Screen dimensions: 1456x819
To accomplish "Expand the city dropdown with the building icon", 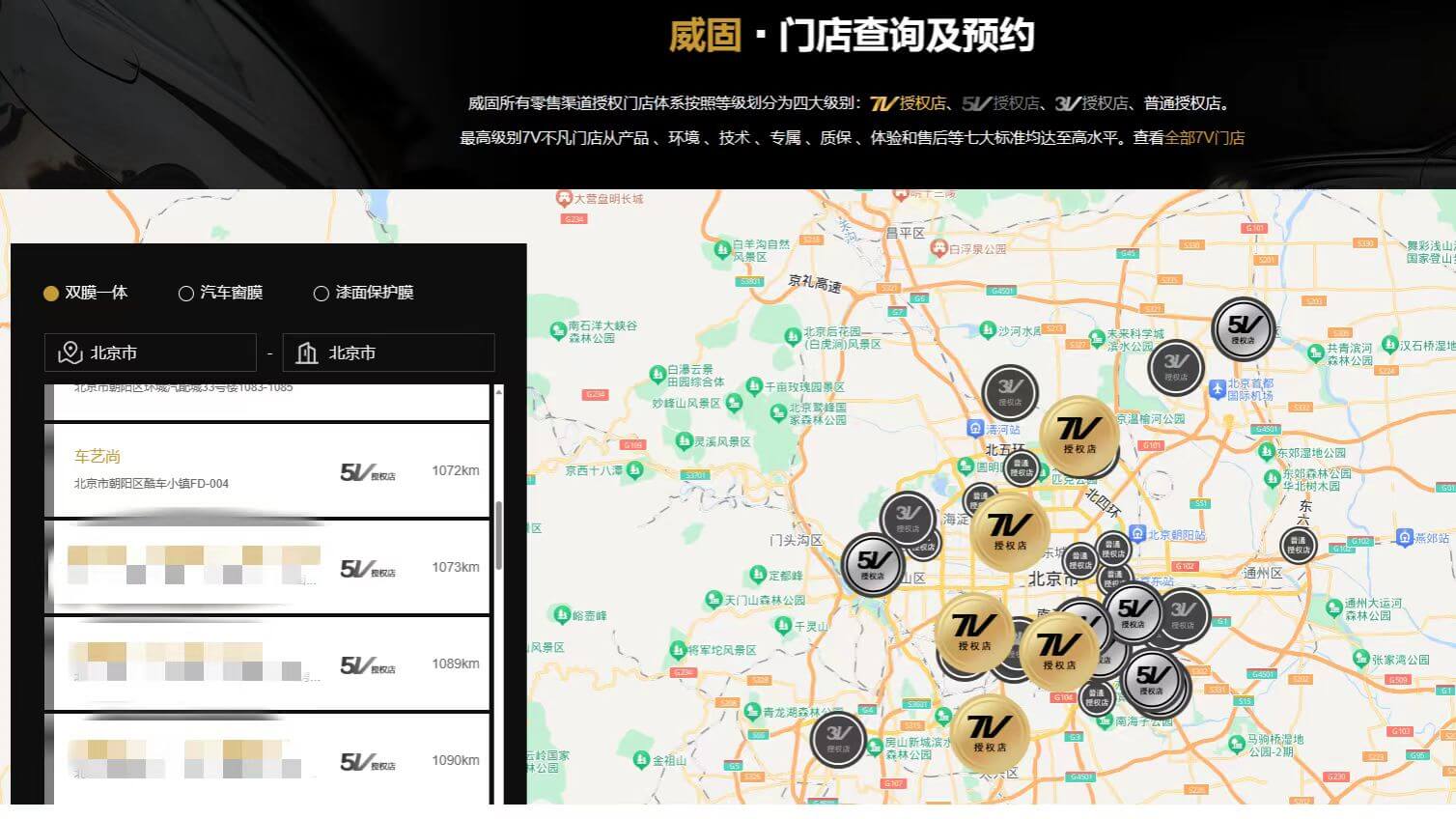I will pyautogui.click(x=388, y=353).
